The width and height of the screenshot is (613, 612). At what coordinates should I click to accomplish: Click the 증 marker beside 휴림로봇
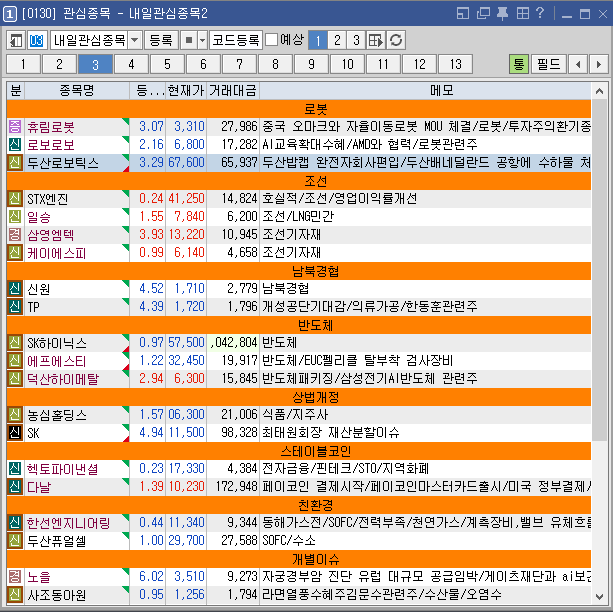(x=15, y=127)
